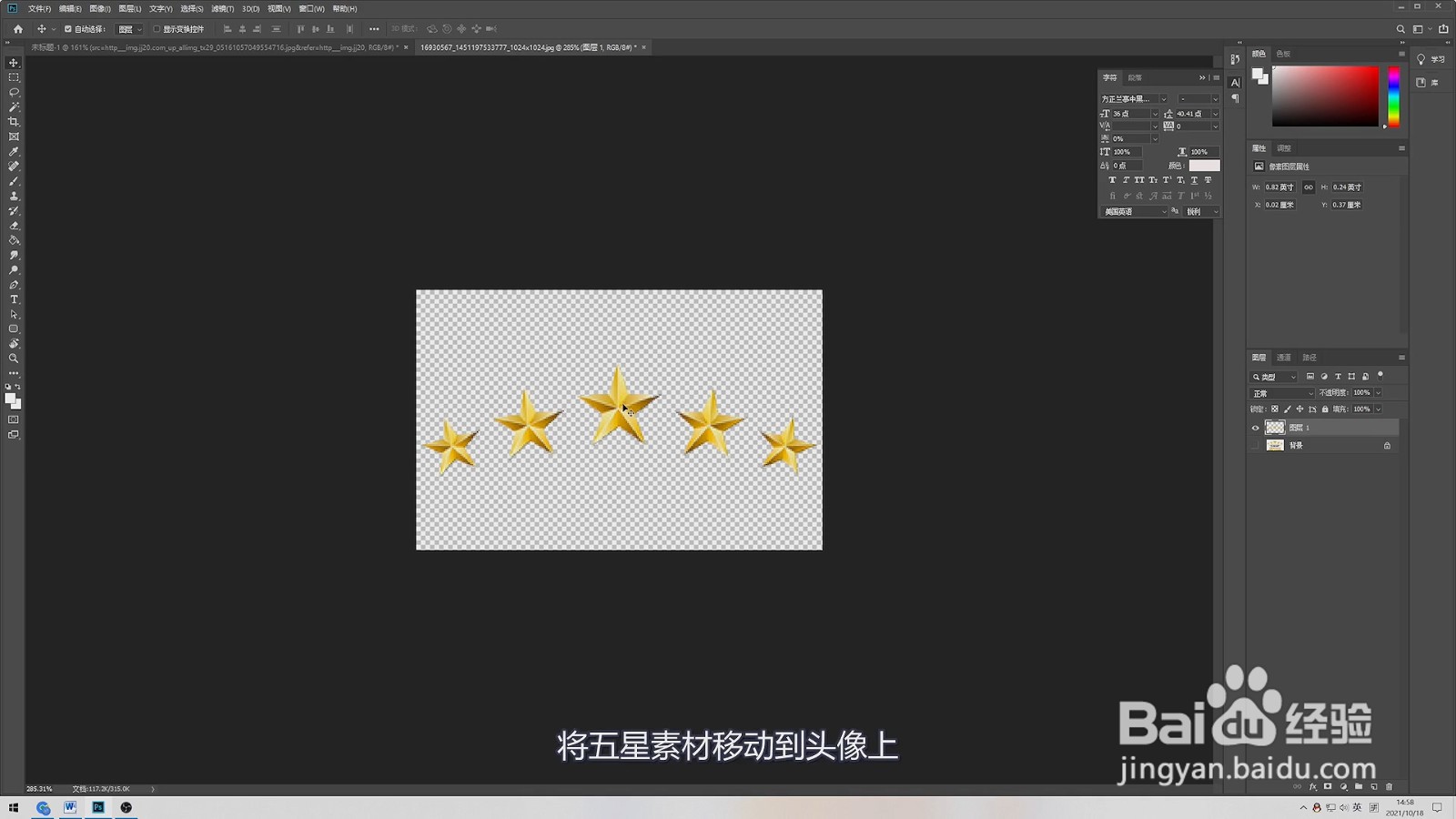Click the lock position icon

click(1299, 409)
